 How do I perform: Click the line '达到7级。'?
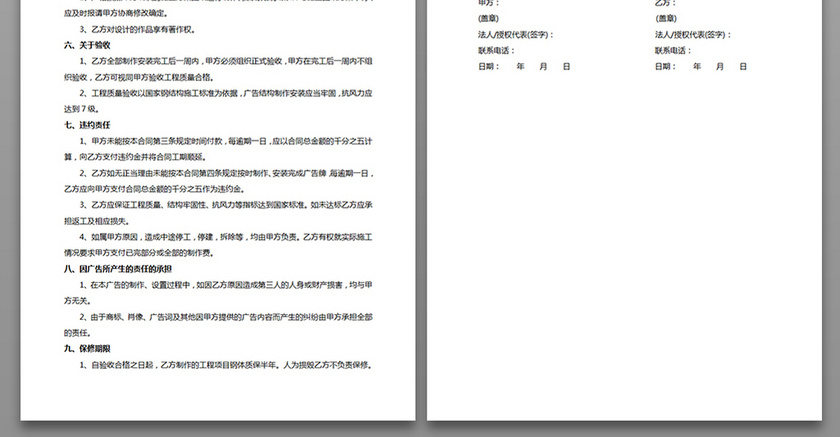click(x=81, y=109)
